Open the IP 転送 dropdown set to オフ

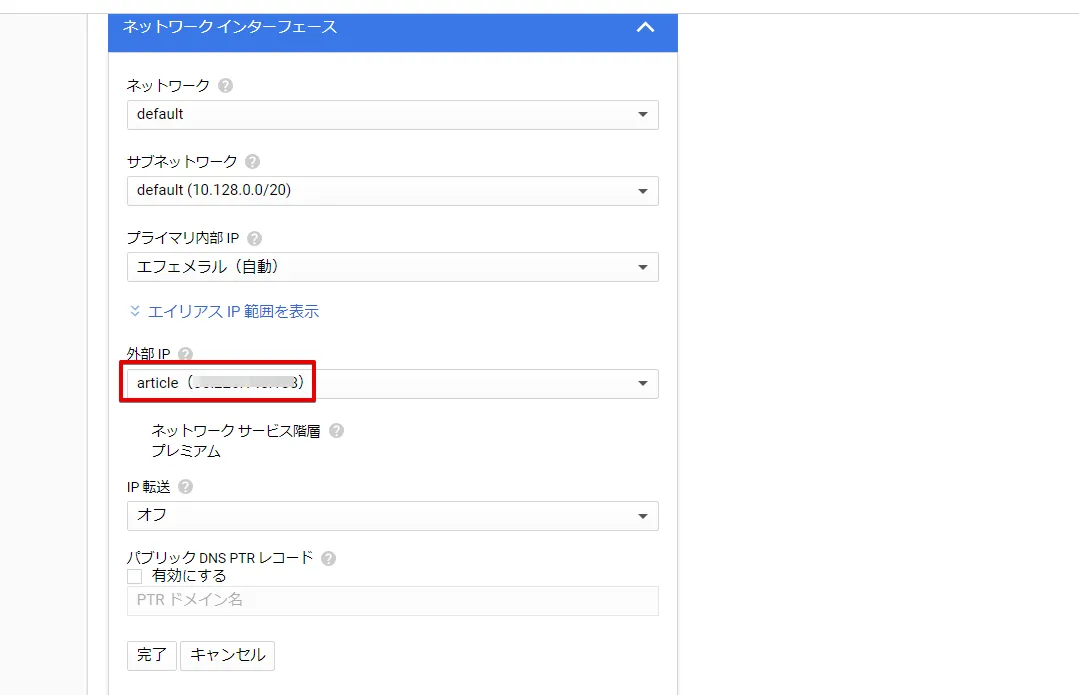[x=392, y=515]
